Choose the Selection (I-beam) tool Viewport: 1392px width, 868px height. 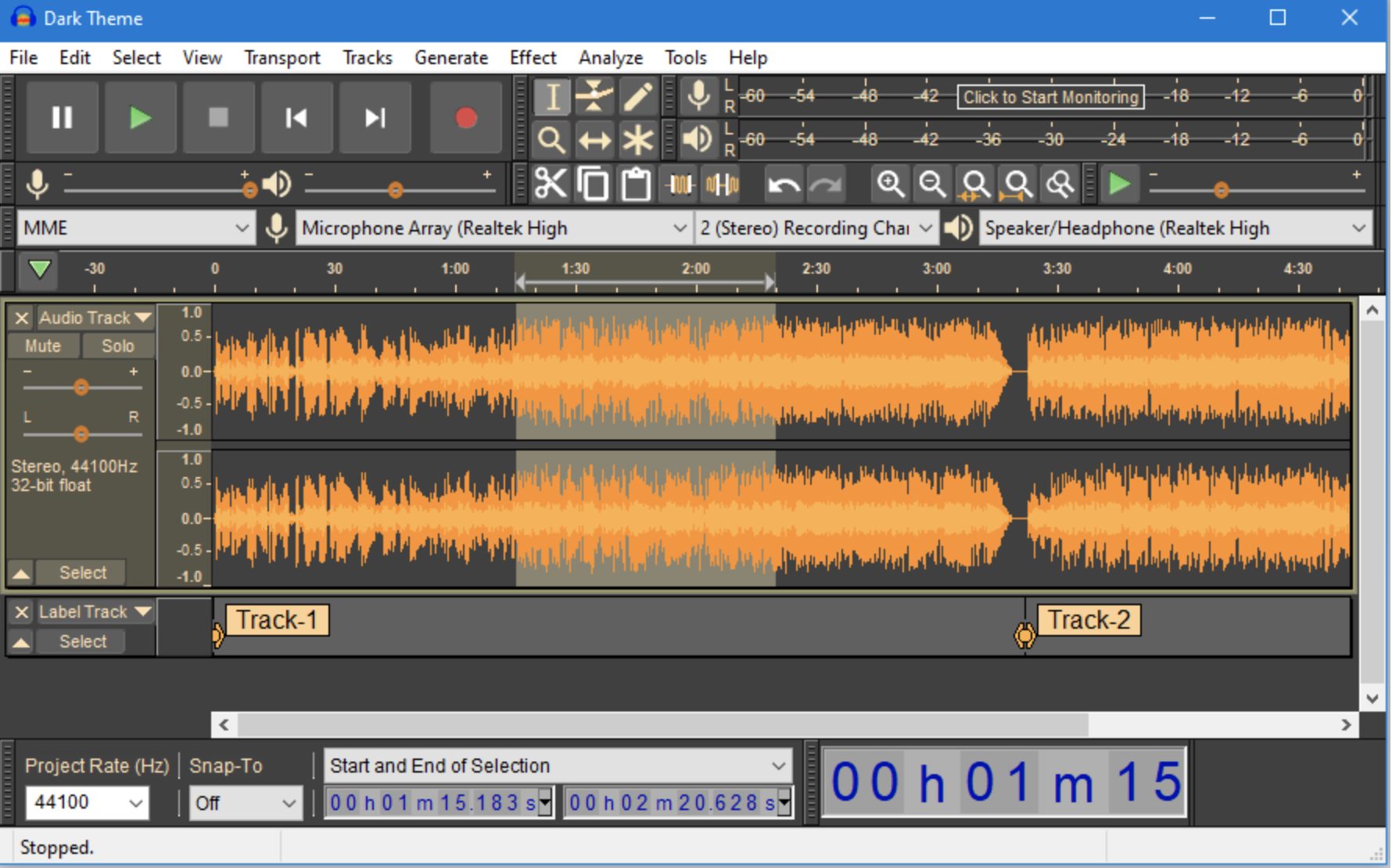(552, 97)
